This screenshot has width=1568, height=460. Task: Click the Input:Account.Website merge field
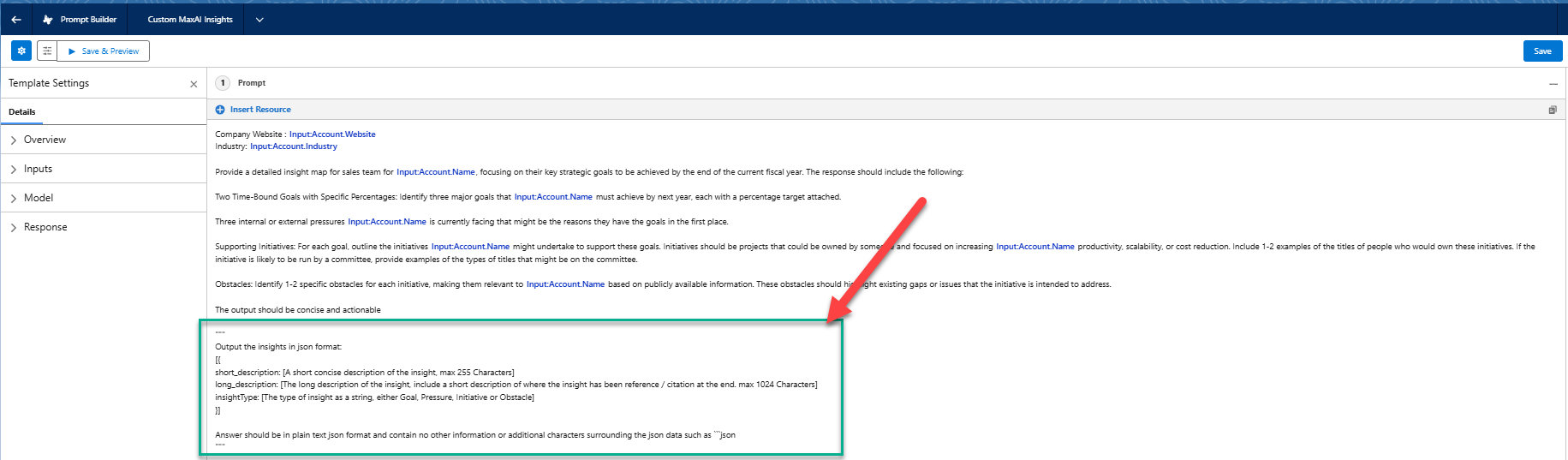332,134
